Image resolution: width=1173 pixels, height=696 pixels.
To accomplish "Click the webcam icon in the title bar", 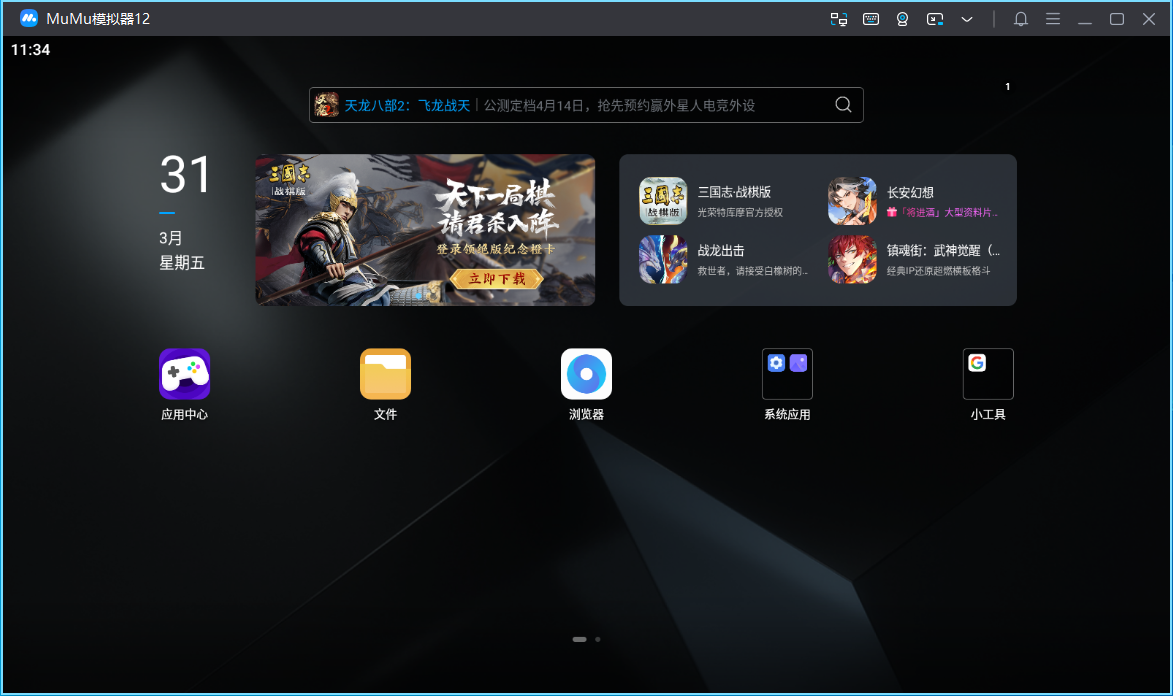I will tap(902, 19).
